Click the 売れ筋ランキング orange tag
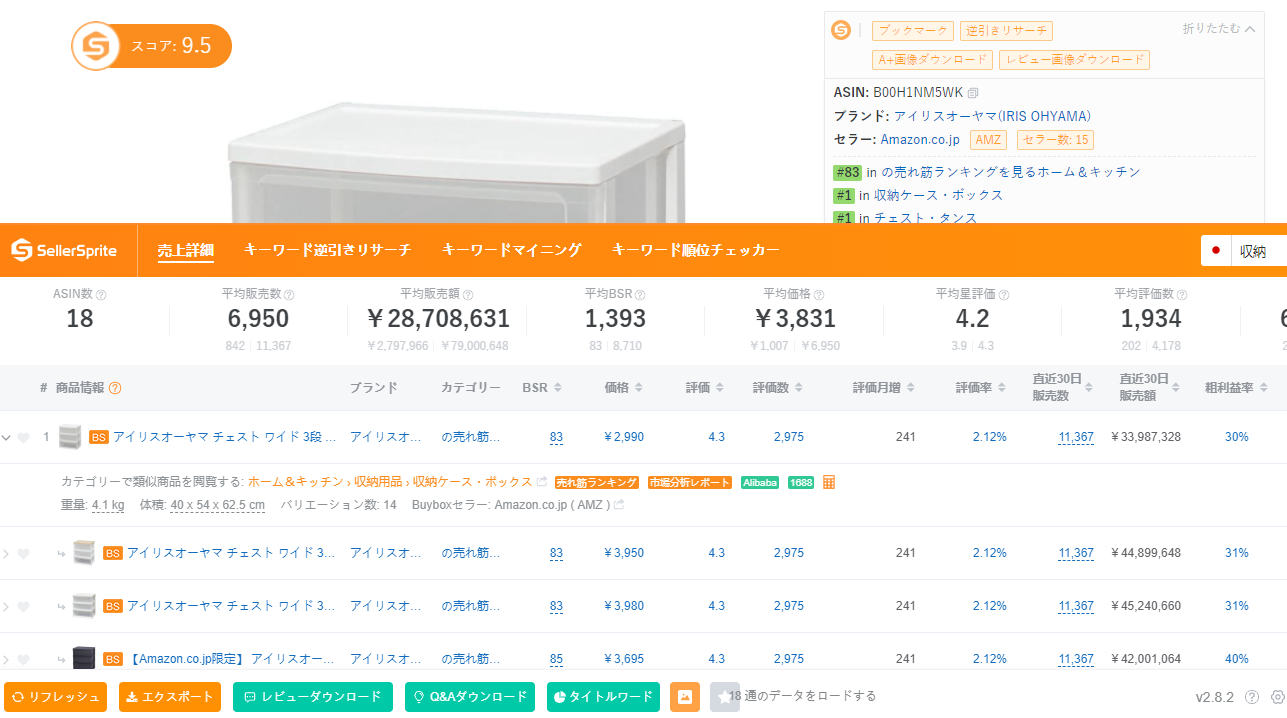1287x718 pixels. click(x=597, y=482)
